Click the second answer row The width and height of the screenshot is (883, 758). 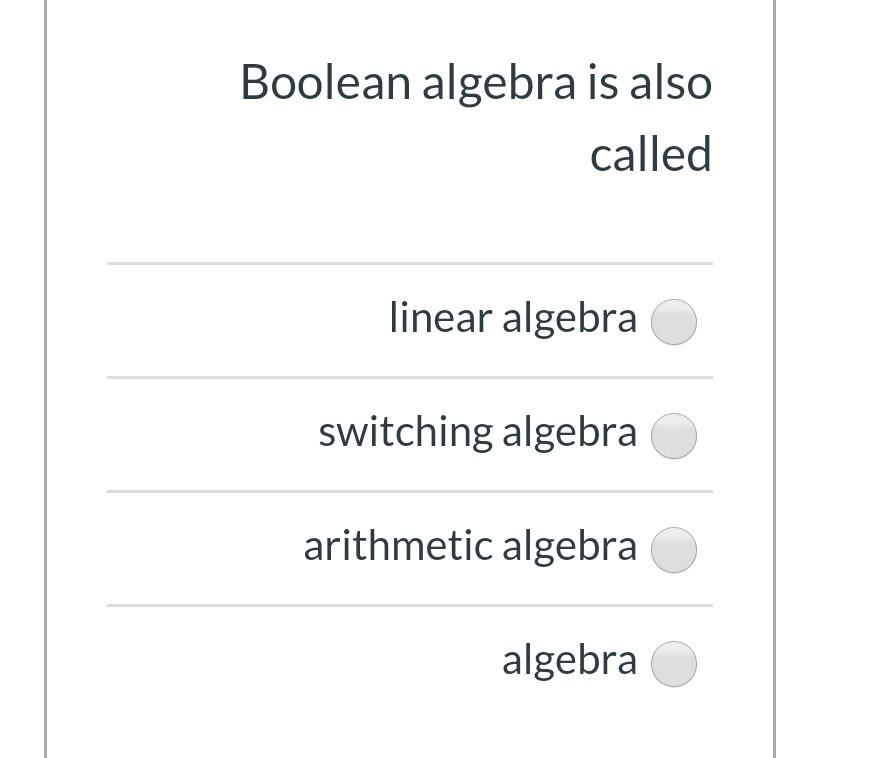click(x=410, y=434)
